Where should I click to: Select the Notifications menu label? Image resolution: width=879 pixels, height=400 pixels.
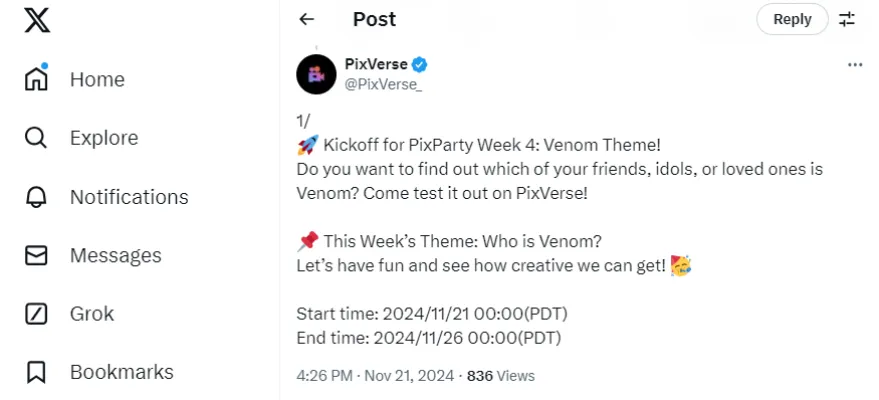click(129, 197)
